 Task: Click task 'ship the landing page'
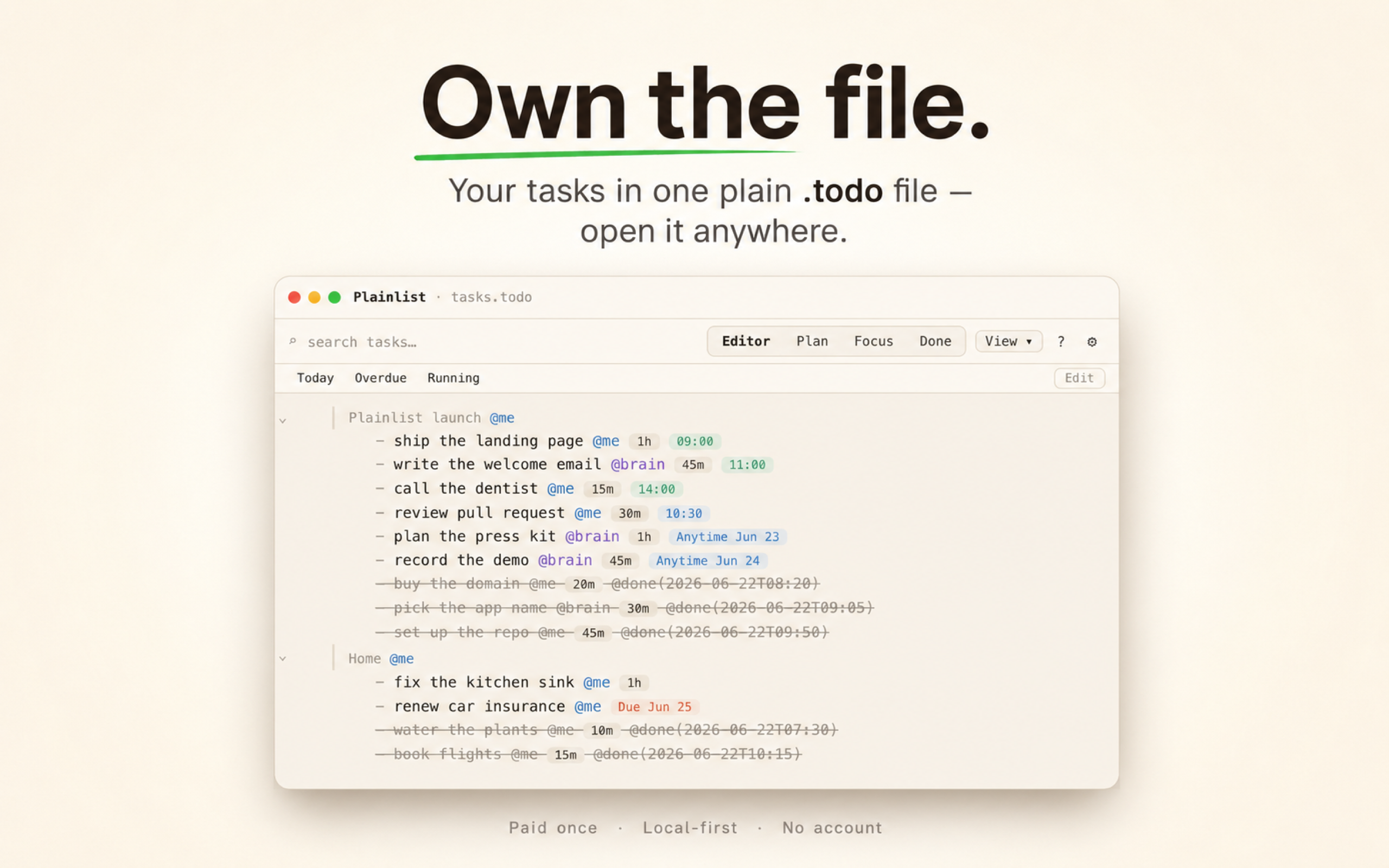pyautogui.click(x=488, y=441)
